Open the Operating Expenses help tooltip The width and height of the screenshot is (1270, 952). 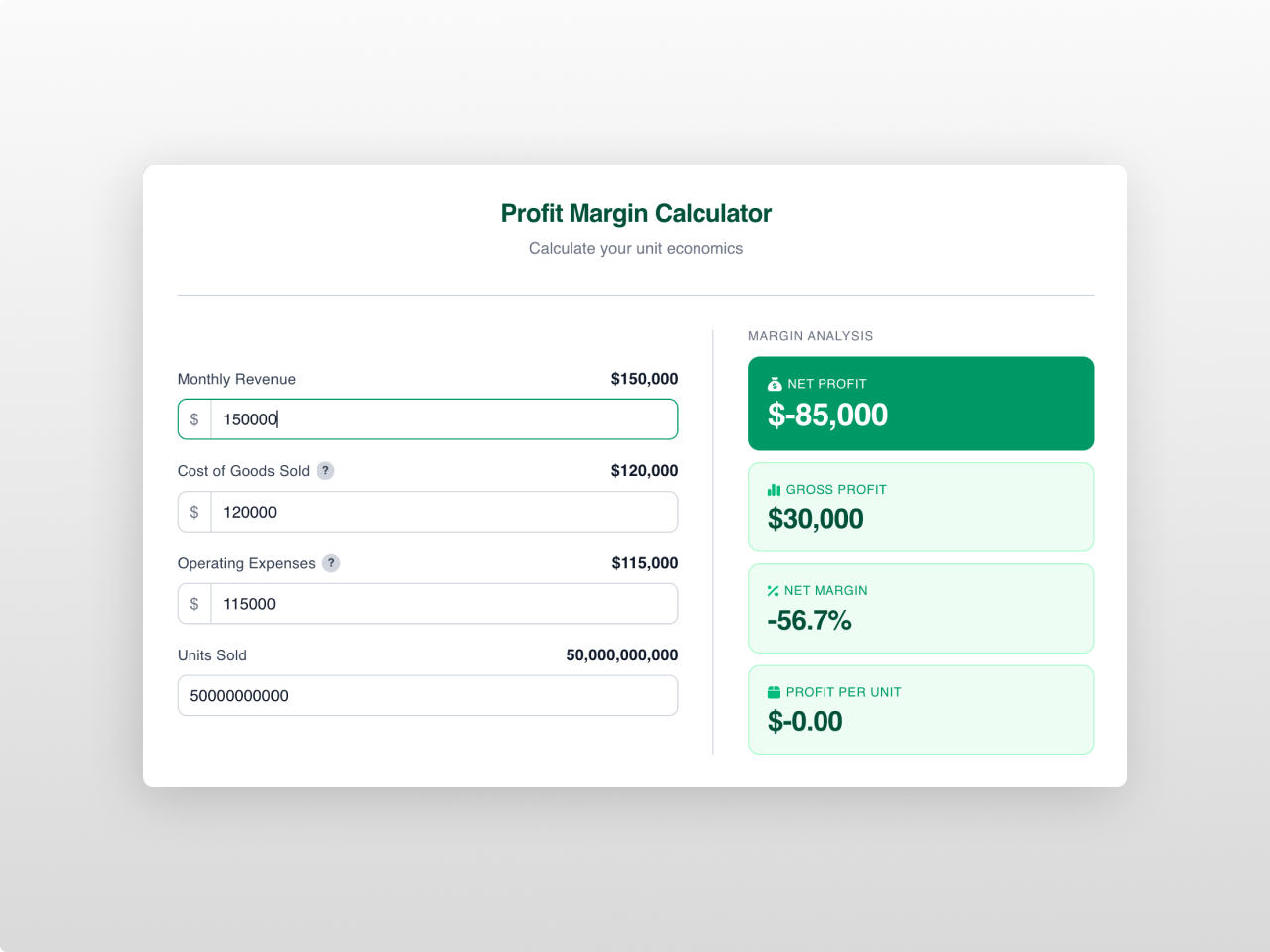[331, 563]
